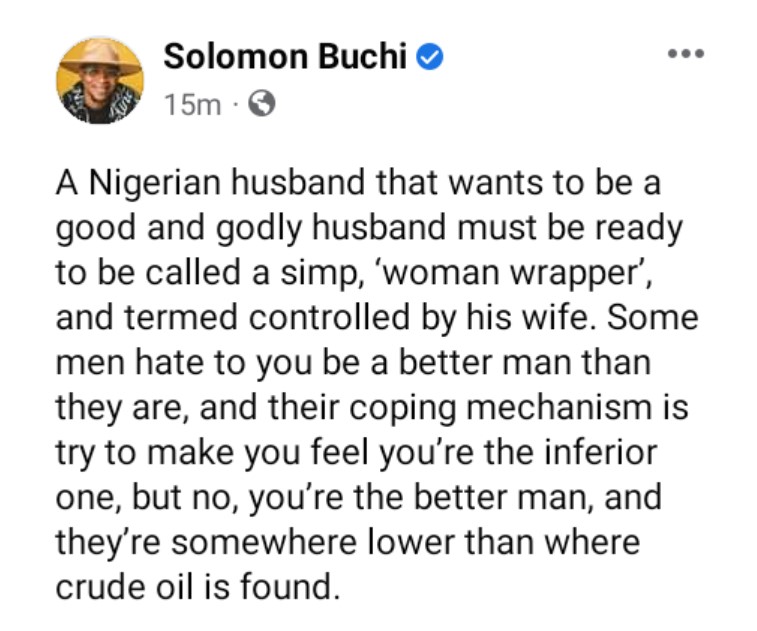The image size is (757, 631).
Task: Click the words "make you feel"
Action: tap(241, 452)
